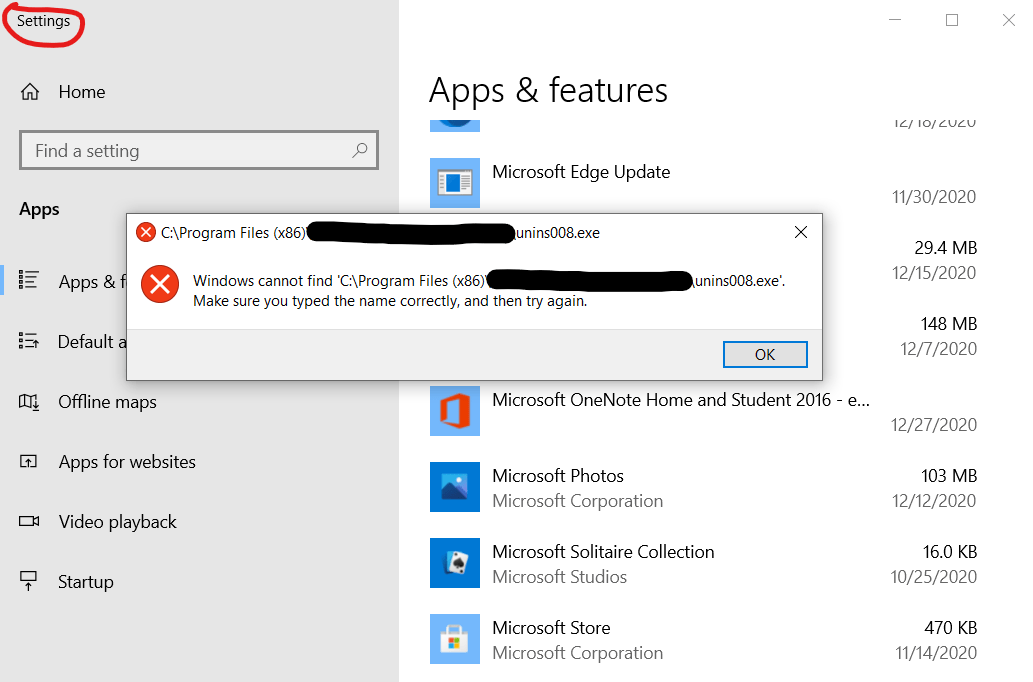Select Microsoft OneNote Home and Student 2016
This screenshot has width=1033, height=682.
[704, 411]
